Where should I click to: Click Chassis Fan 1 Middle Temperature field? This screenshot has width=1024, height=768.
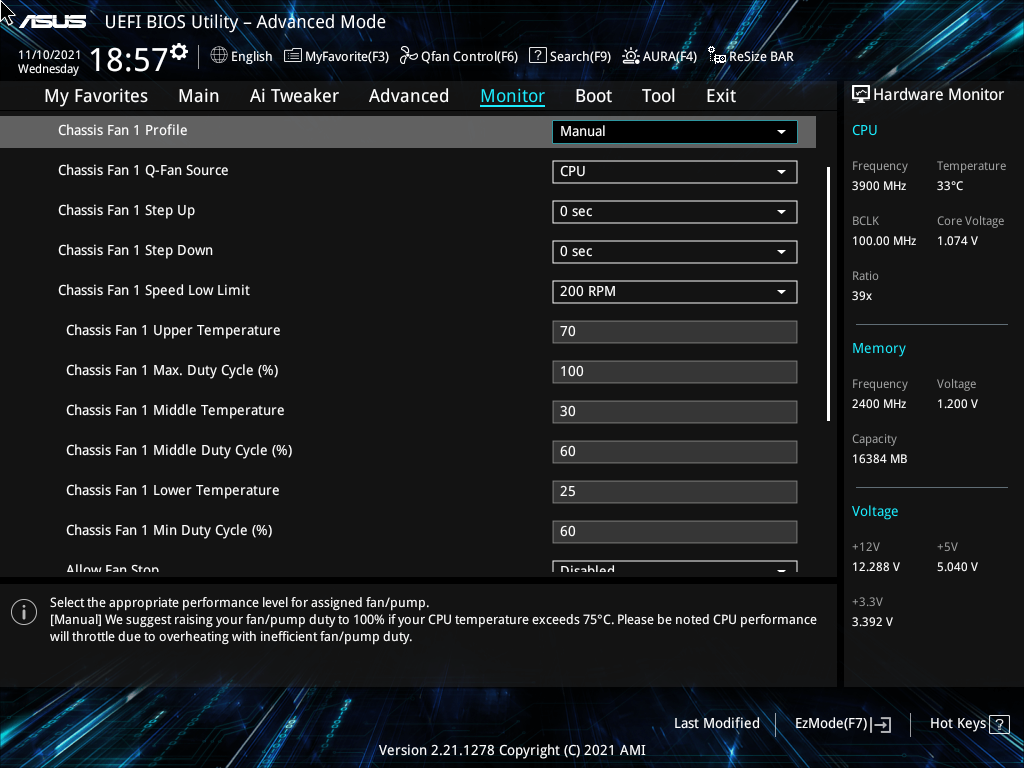675,411
